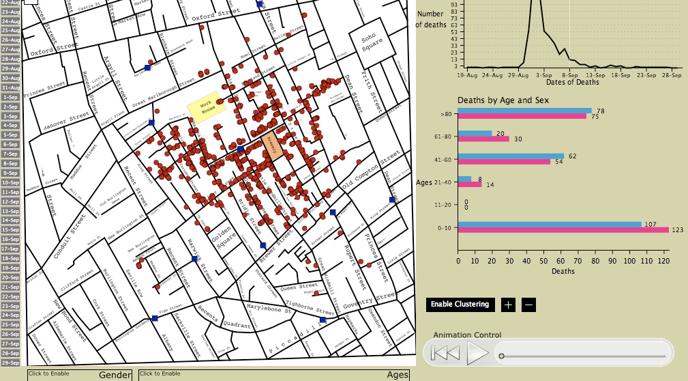This screenshot has width=688, height=381.
Task: Enable the Ages filter panel
Action: pos(274,374)
